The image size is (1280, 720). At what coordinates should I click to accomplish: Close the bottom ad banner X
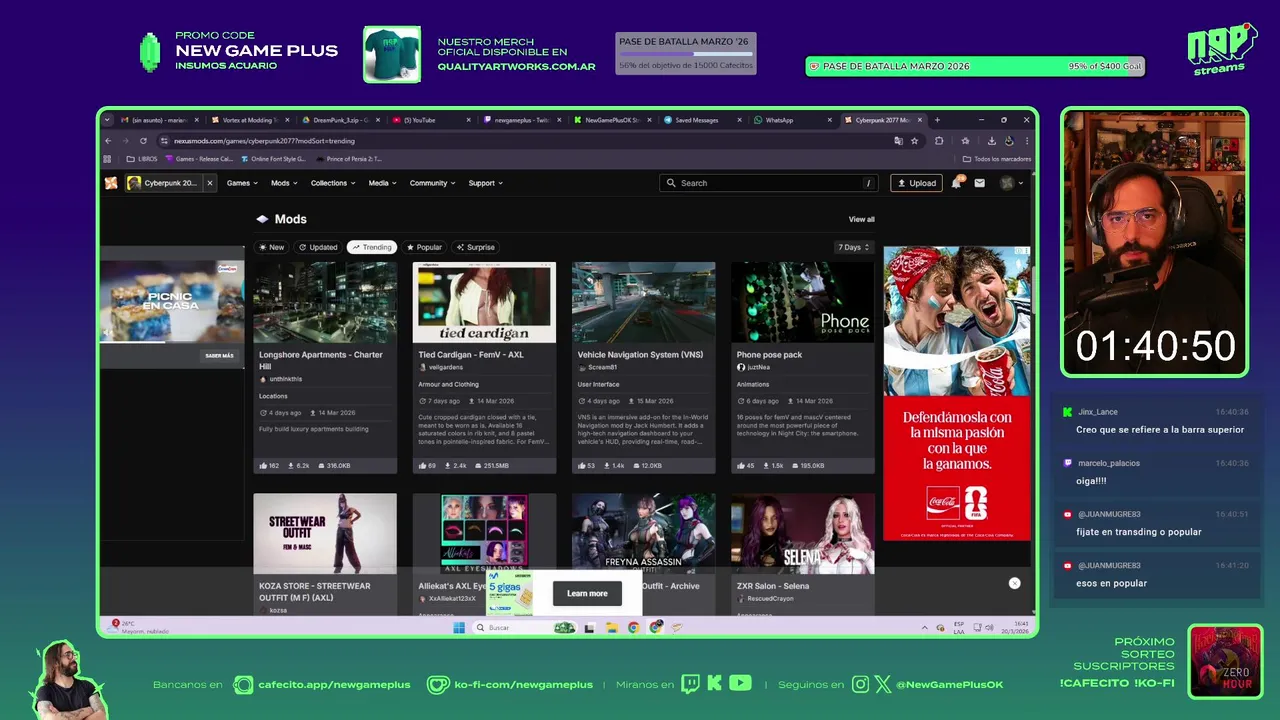click(1014, 583)
